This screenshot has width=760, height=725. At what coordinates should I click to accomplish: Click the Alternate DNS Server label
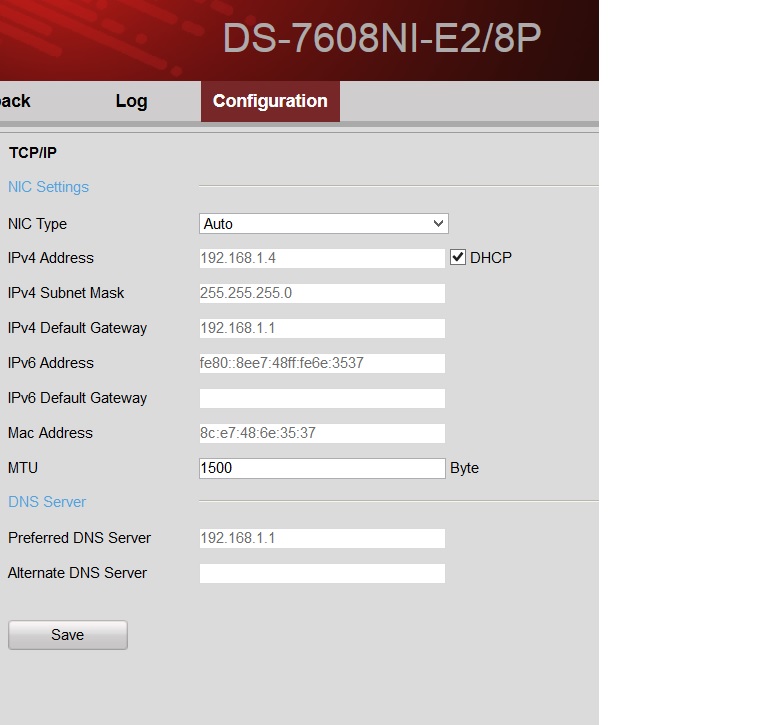[78, 573]
